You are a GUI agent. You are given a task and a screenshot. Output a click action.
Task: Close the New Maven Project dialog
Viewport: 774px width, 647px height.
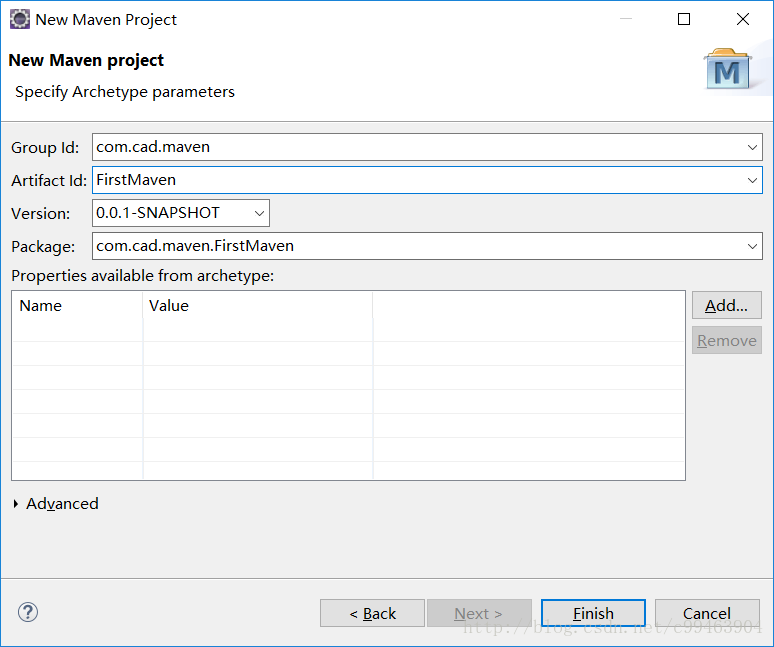click(742, 19)
